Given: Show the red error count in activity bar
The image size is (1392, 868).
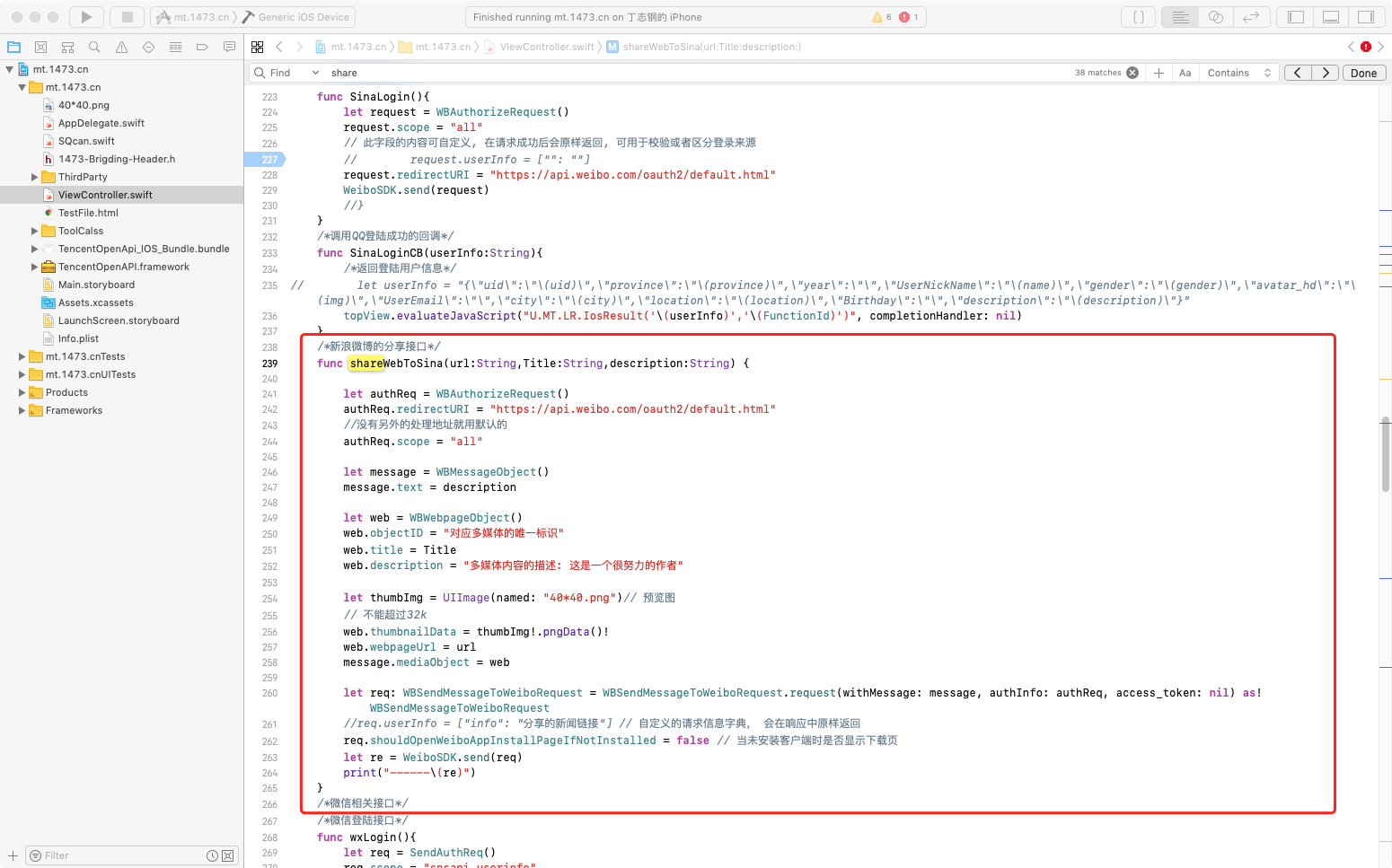Looking at the screenshot, I should point(909,17).
